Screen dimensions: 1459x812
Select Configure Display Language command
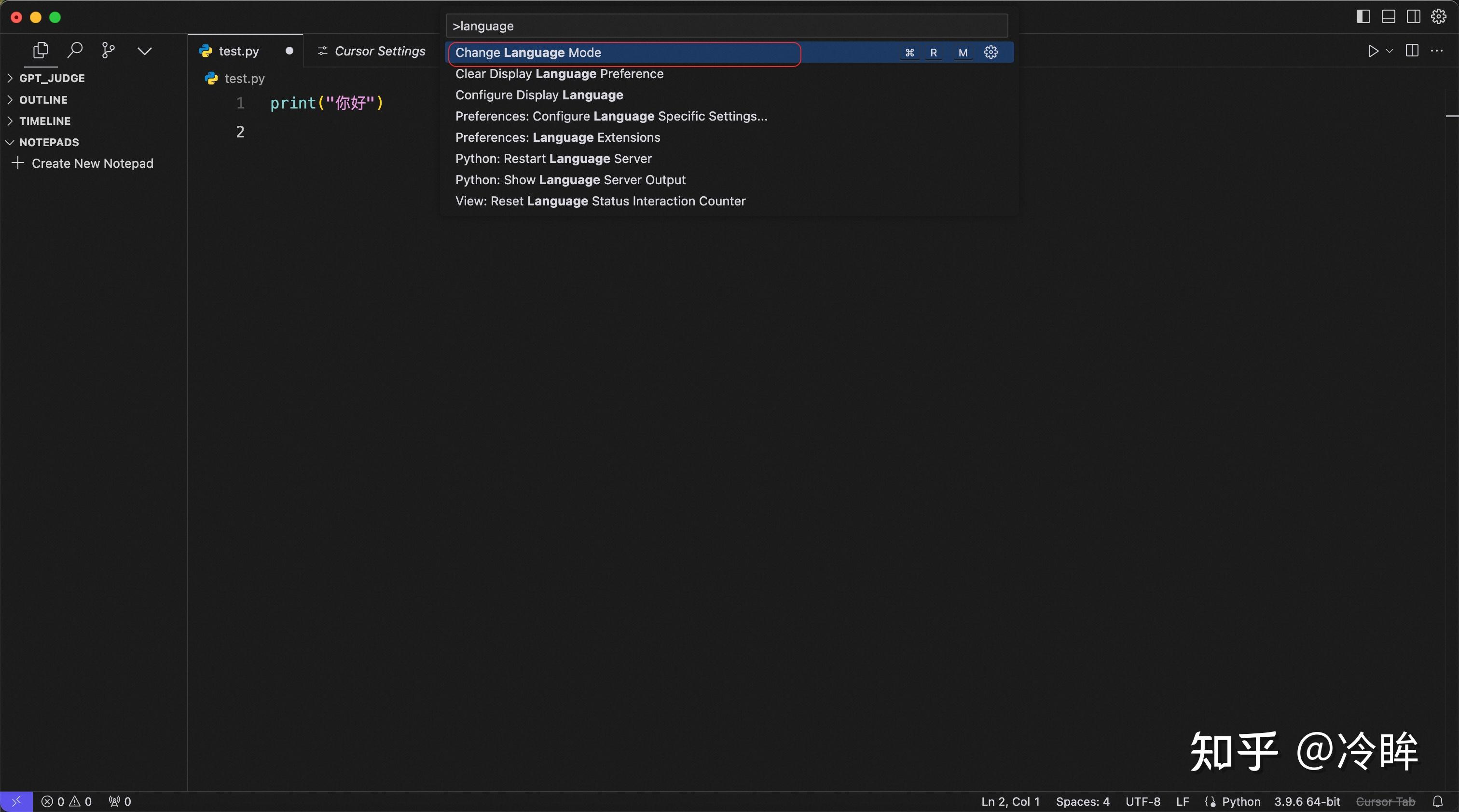[x=538, y=95]
